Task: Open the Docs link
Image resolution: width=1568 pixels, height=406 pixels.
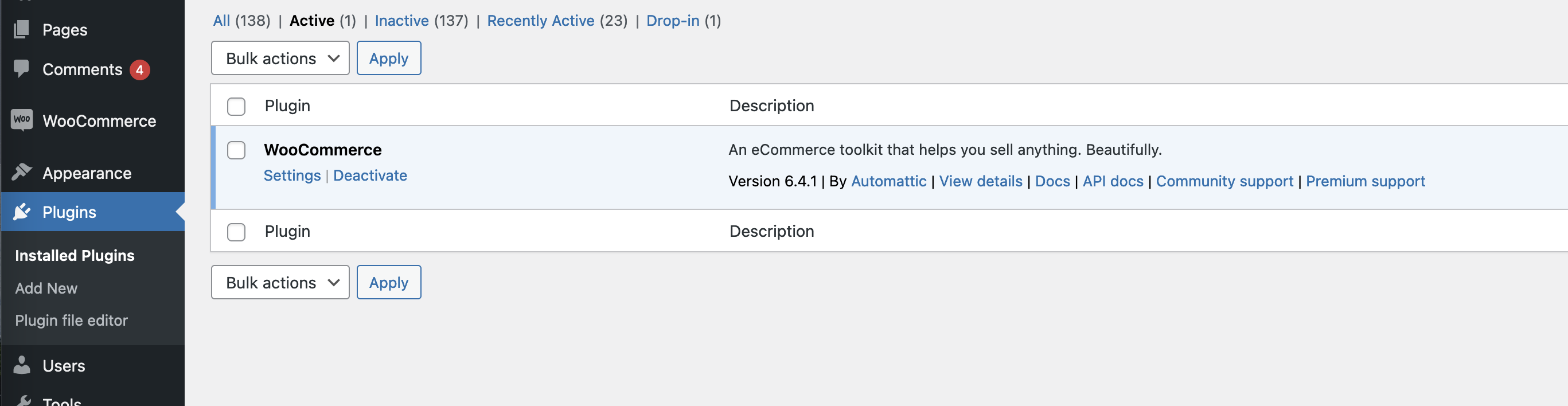Action: tap(1052, 181)
